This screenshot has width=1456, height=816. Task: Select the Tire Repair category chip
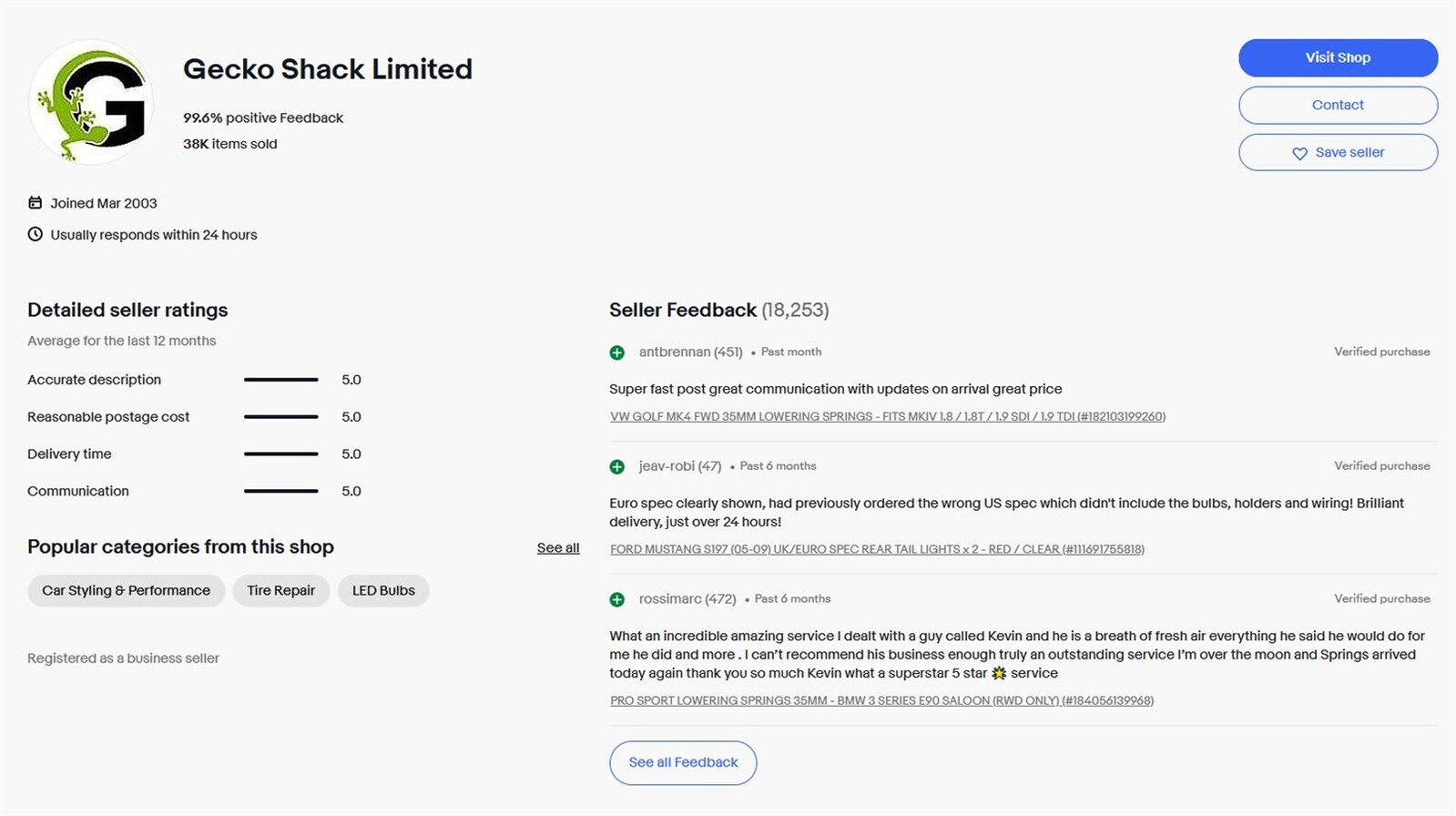tap(281, 590)
